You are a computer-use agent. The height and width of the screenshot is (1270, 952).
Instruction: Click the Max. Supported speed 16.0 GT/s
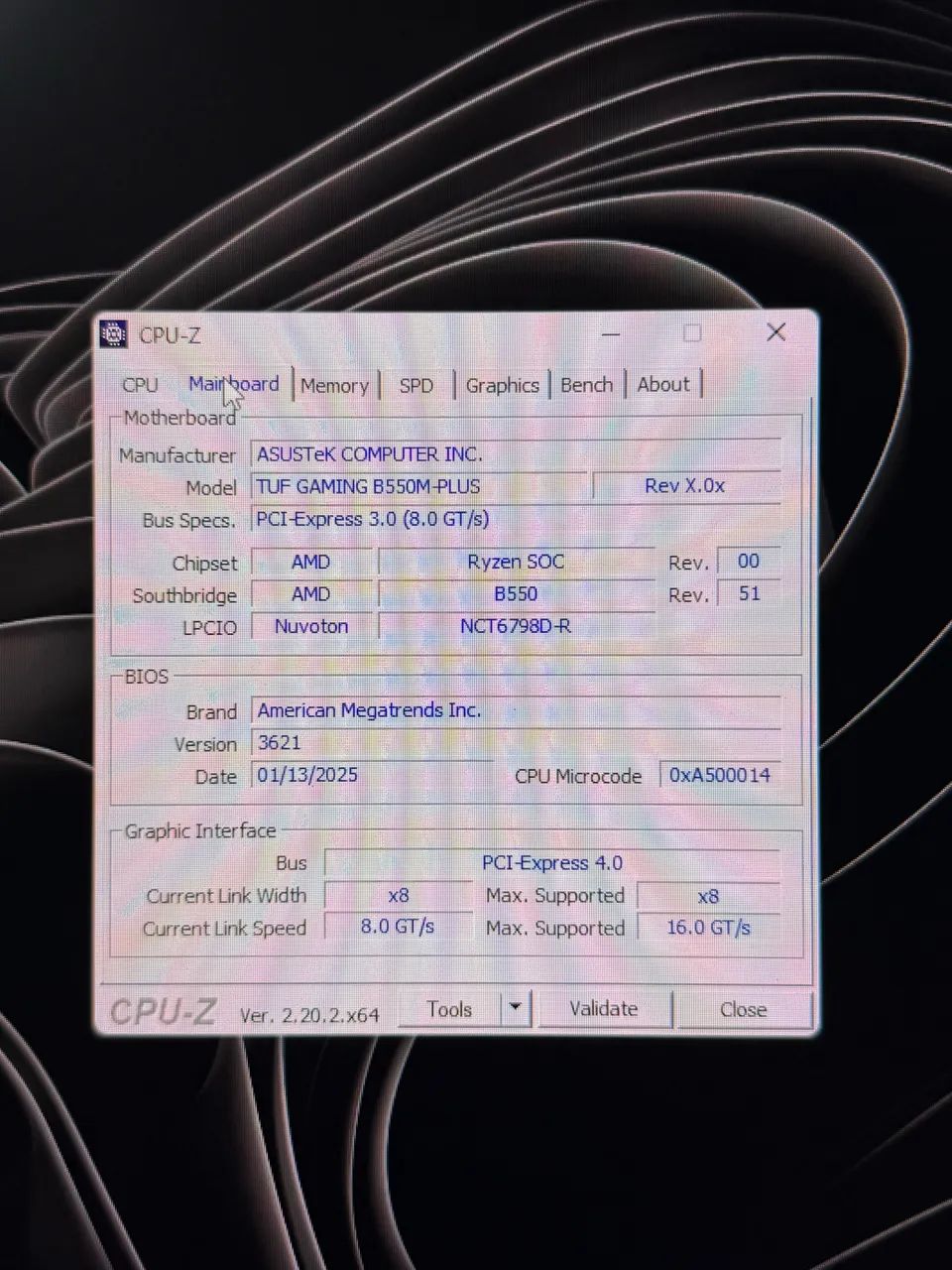coord(708,929)
